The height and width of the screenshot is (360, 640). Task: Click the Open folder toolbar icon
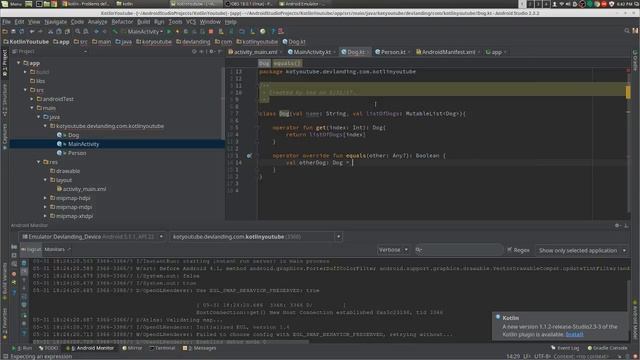coord(4,31)
